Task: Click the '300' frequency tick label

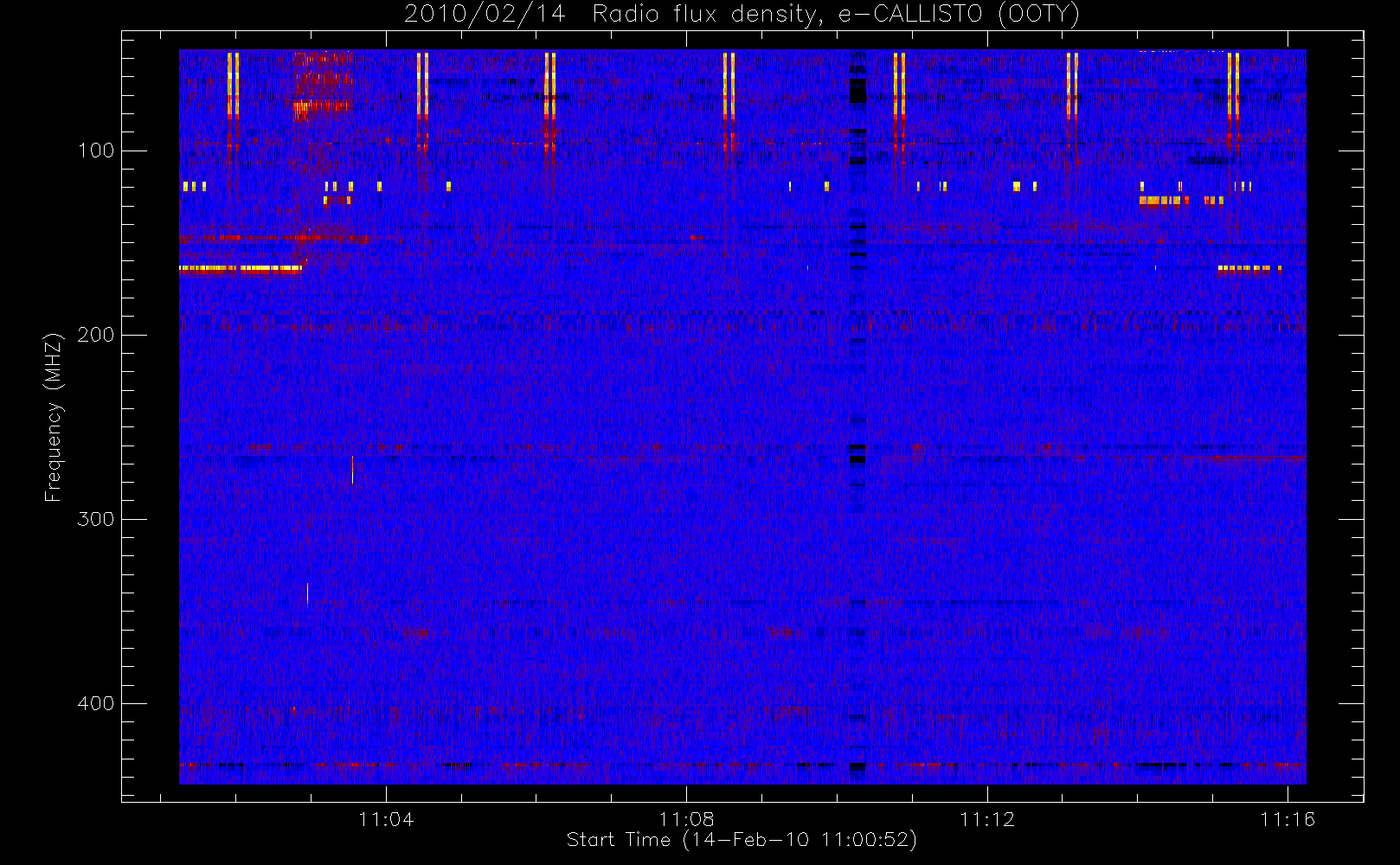Action: pyautogui.click(x=96, y=519)
